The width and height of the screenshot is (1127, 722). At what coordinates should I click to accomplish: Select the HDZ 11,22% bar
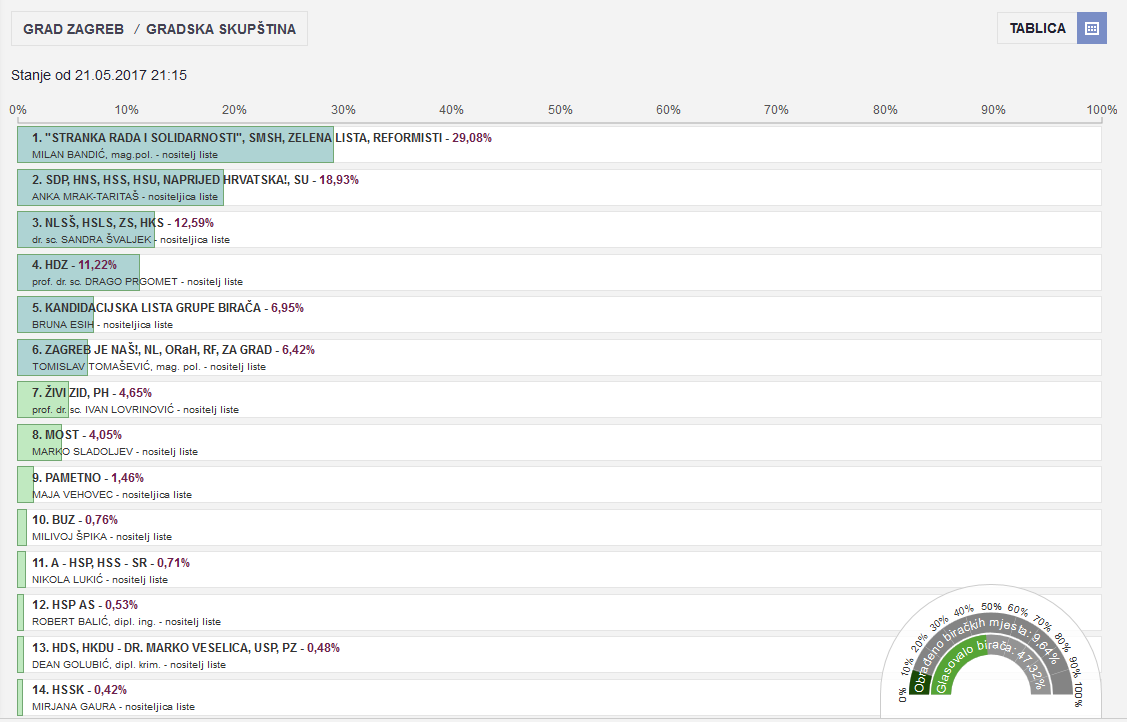coord(78,273)
